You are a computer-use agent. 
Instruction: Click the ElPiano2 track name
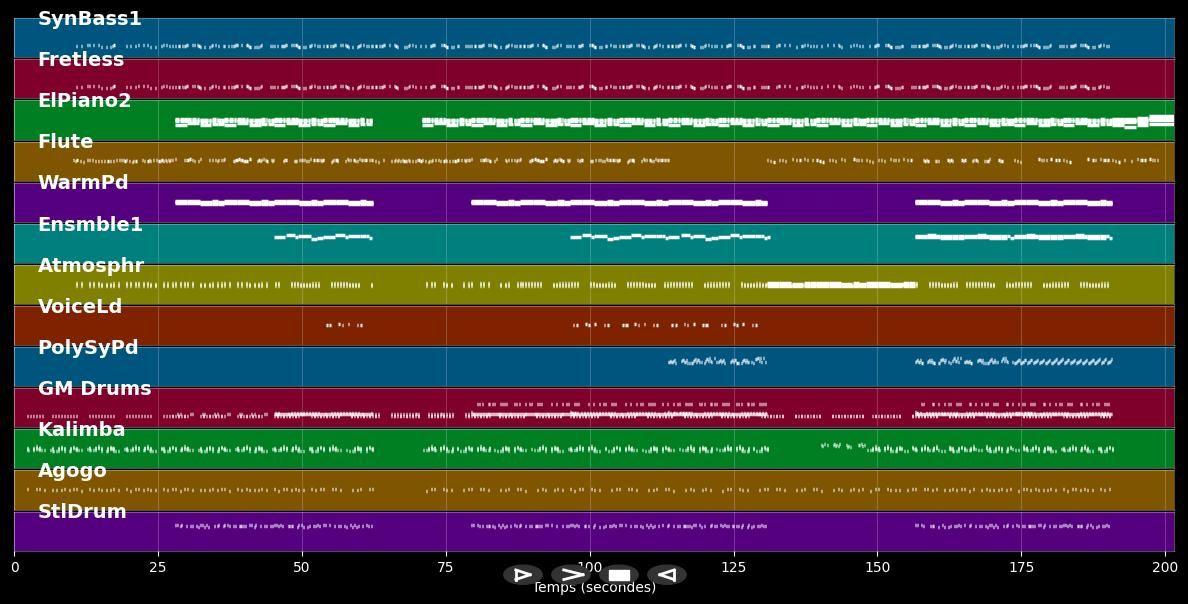tap(84, 101)
